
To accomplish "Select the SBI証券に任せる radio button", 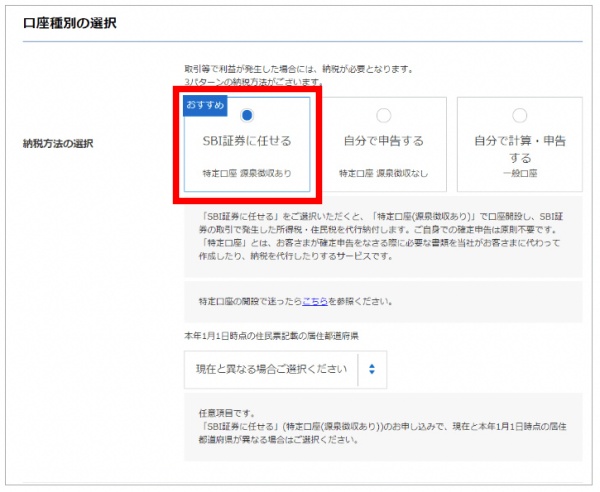I will tap(247, 116).
